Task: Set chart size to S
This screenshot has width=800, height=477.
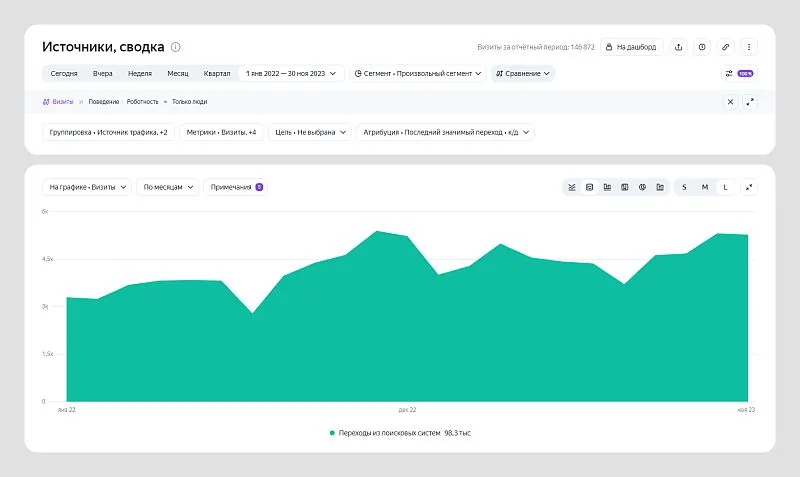Action: [x=684, y=187]
